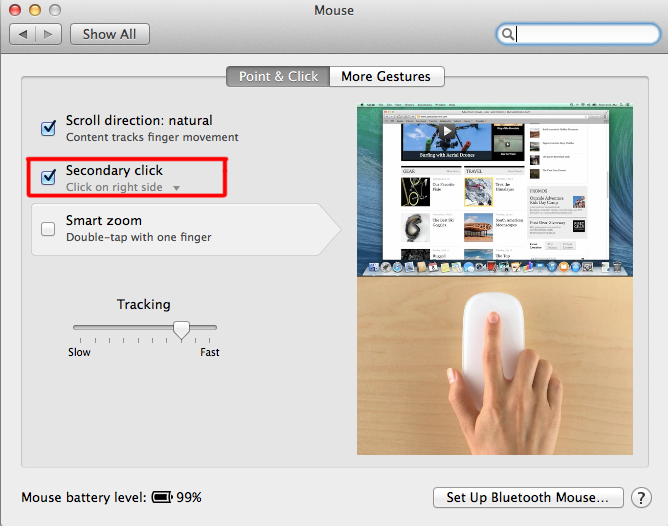The width and height of the screenshot is (668, 526).
Task: Click the gray zoom window button
Action: pos(55,10)
